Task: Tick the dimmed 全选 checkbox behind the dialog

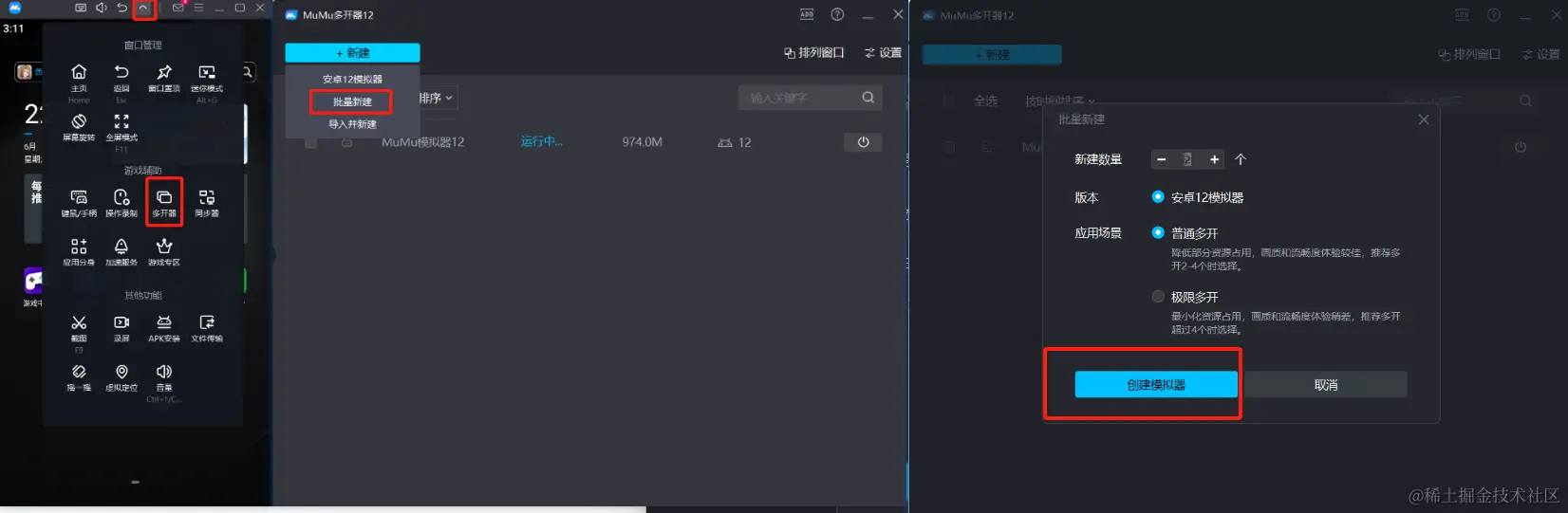Action: (x=948, y=101)
